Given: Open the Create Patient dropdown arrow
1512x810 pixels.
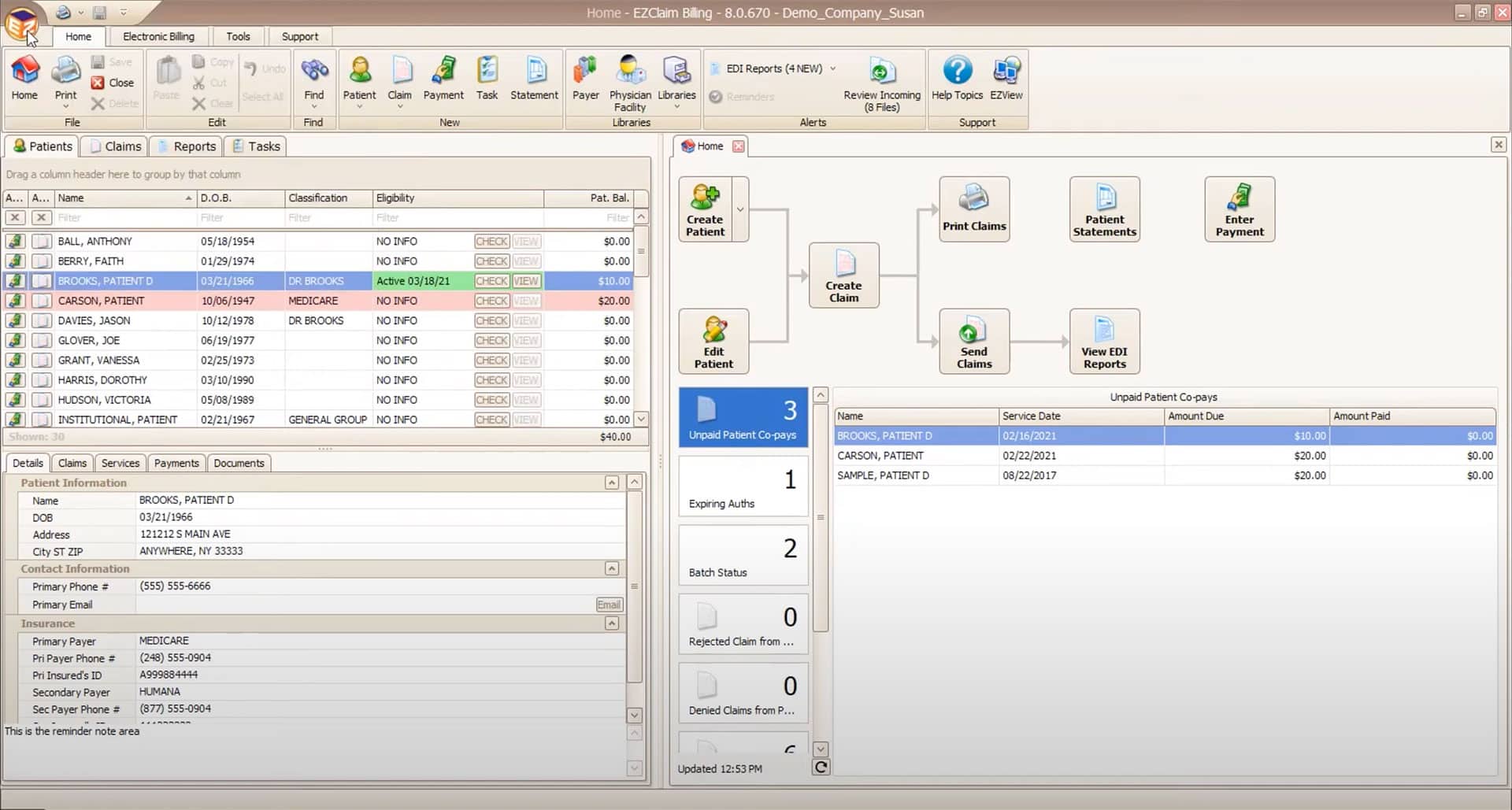Looking at the screenshot, I should (740, 209).
